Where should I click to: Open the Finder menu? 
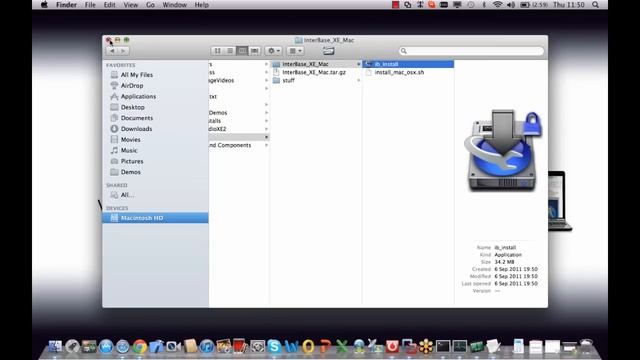click(x=67, y=5)
